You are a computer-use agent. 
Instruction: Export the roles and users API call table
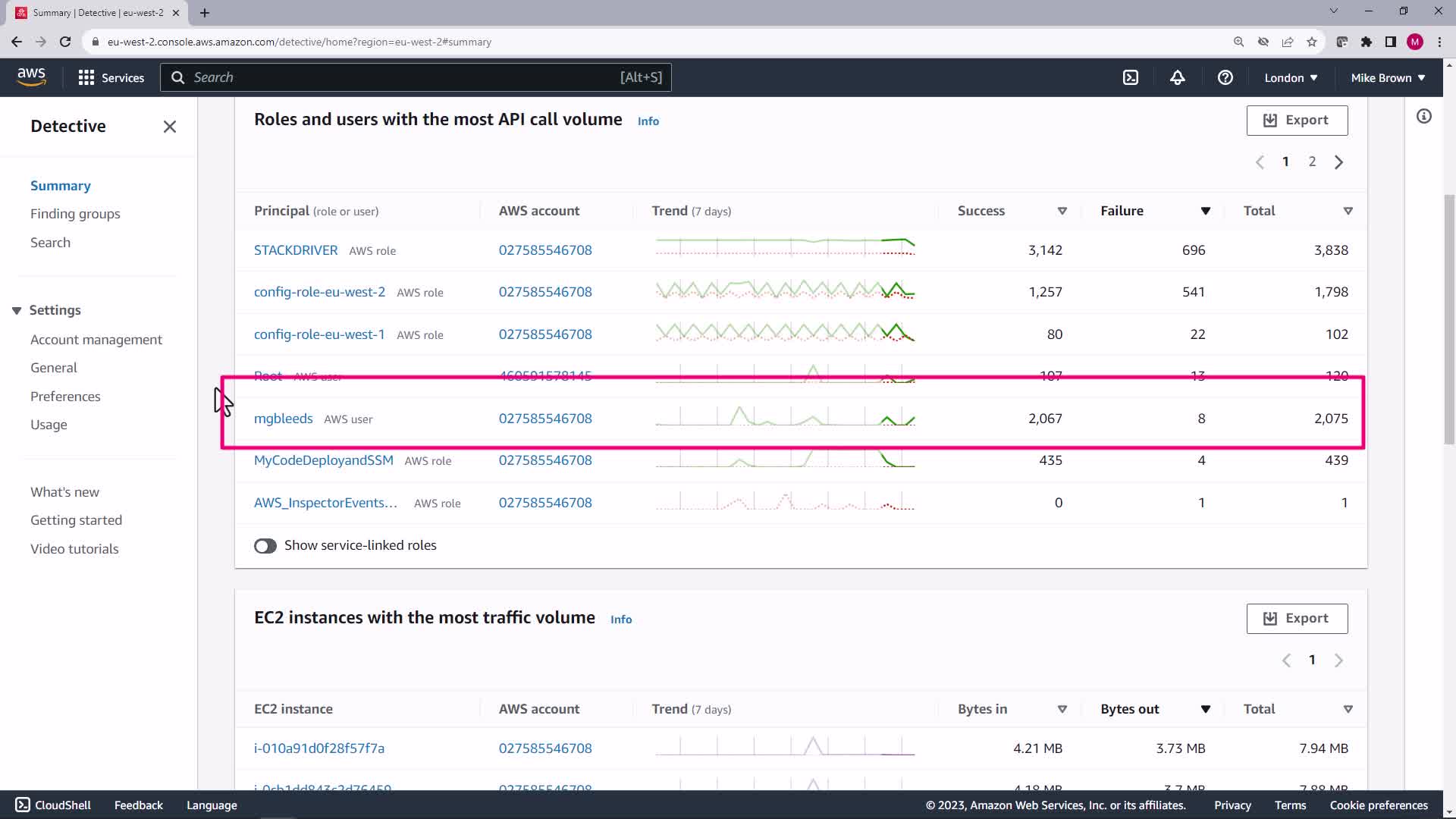tap(1297, 120)
